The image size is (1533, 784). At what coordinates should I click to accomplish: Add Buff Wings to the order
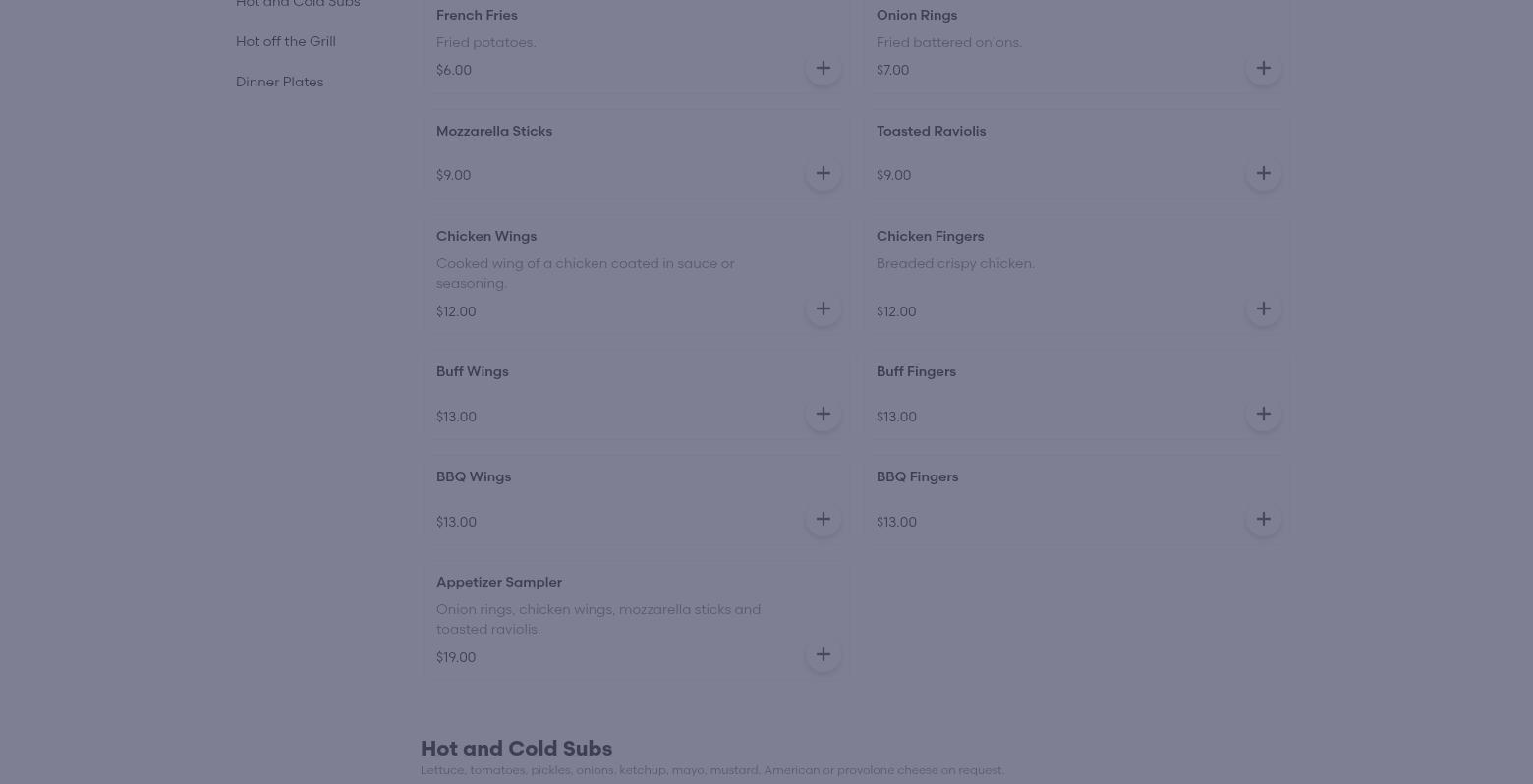(823, 413)
